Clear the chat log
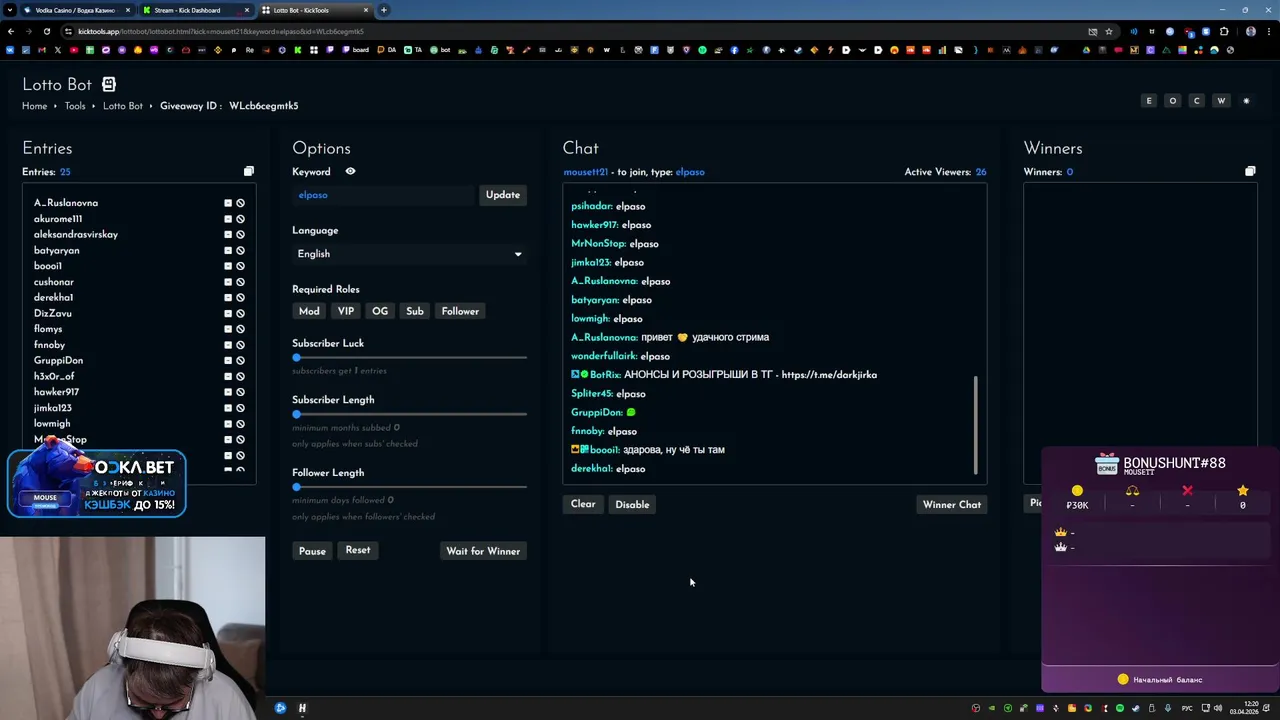Screen dimensions: 1280x720 (583, 504)
